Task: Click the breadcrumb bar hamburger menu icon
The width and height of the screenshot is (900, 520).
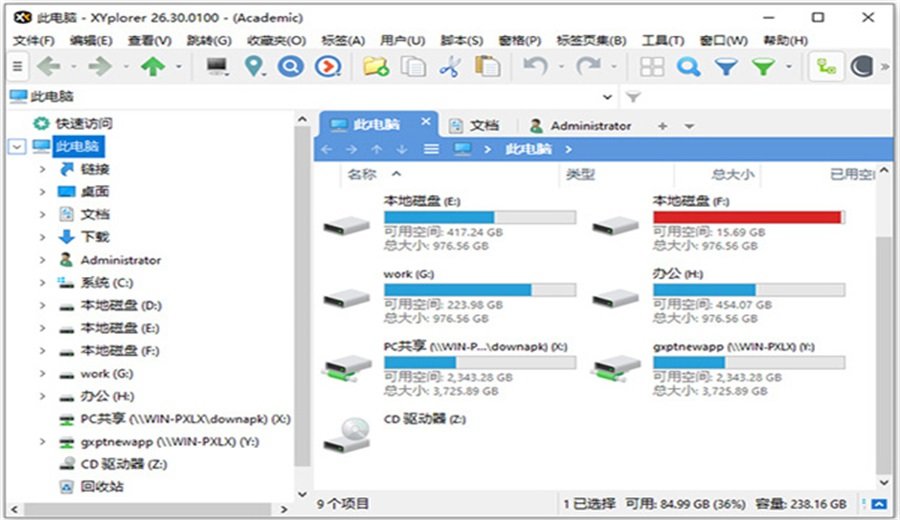Action: tap(431, 149)
